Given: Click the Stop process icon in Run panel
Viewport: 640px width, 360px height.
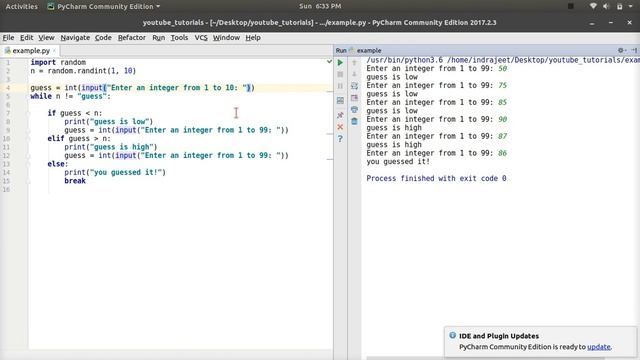Looking at the screenshot, I should pyautogui.click(x=340, y=74).
